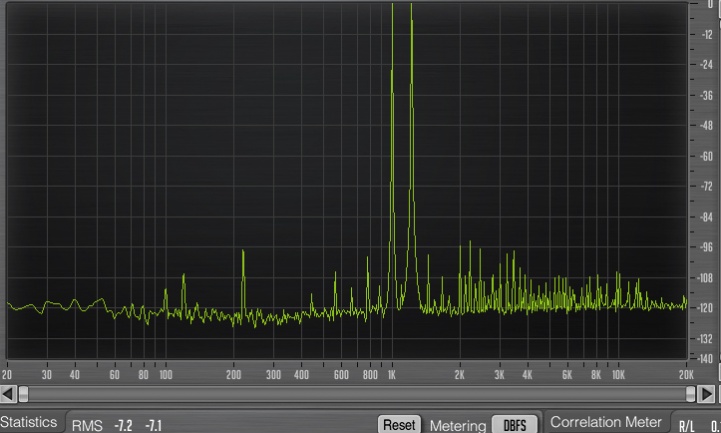Click the right scroll arrow button
This screenshot has height=433, width=721.
[x=706, y=394]
